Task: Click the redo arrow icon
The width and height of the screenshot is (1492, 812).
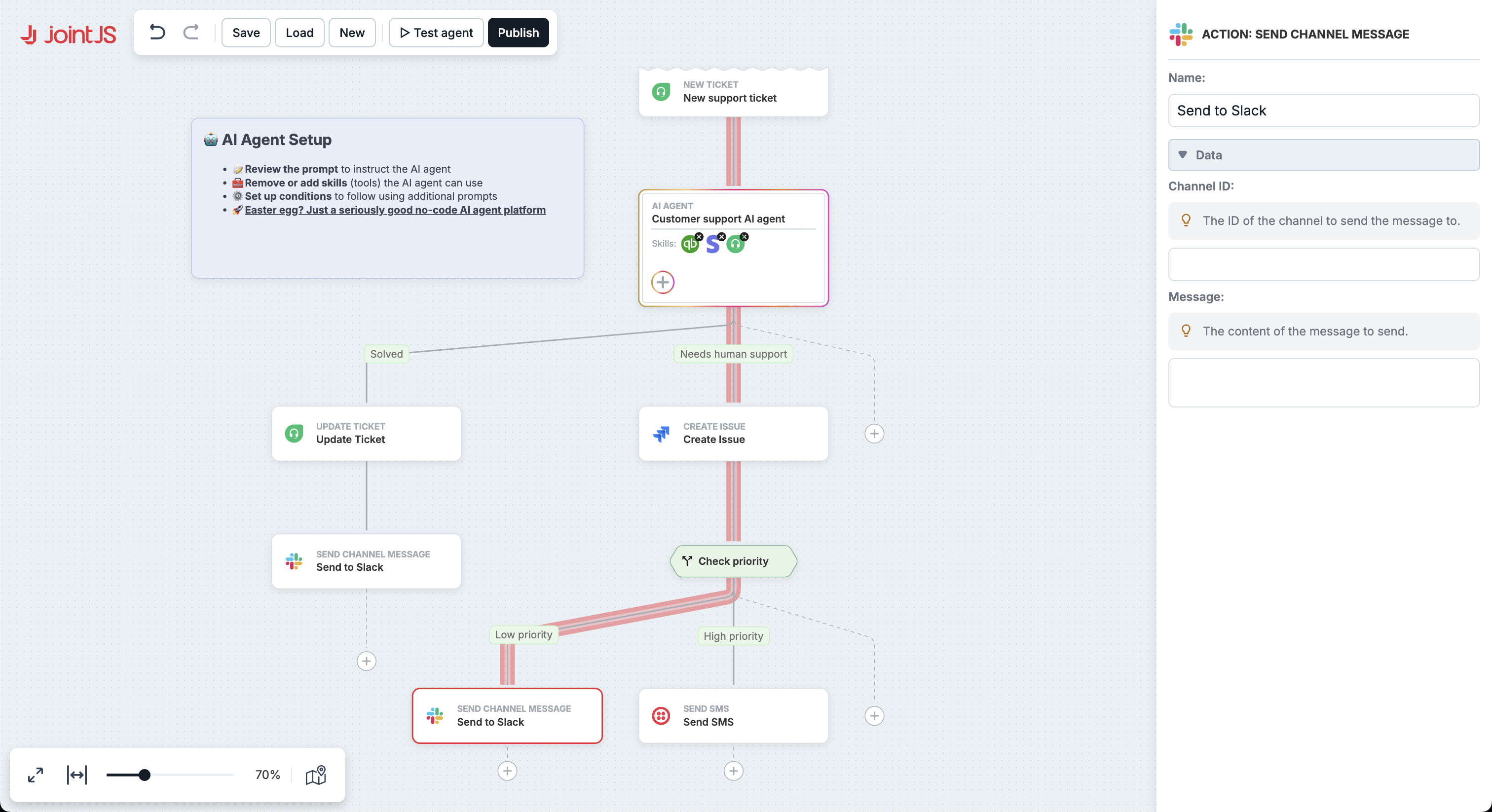Action: tap(191, 32)
